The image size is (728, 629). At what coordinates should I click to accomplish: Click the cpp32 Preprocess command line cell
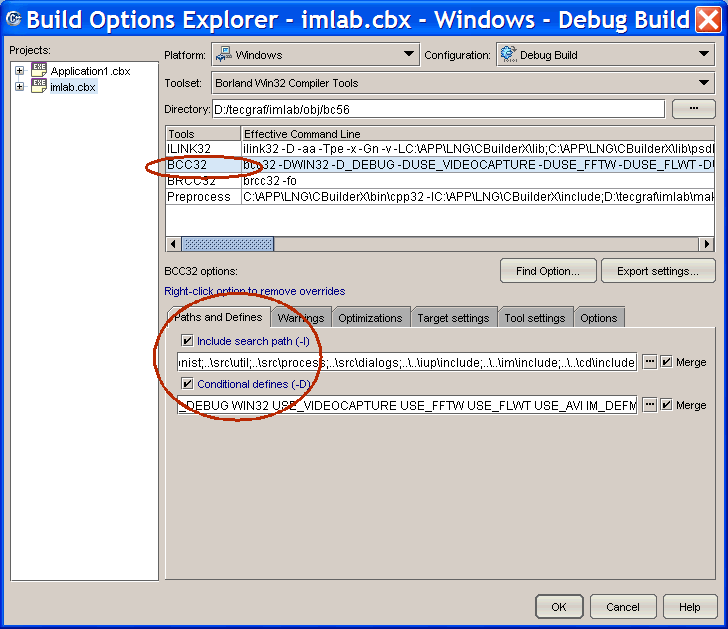[x=478, y=197]
